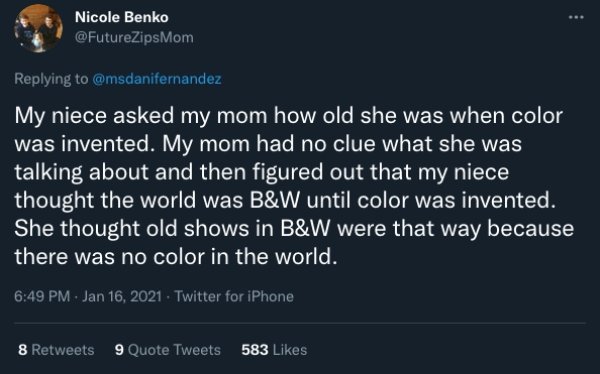This screenshot has height=374, width=600.
Task: Click the Jan 16, 2021 date
Action: [x=122, y=296]
